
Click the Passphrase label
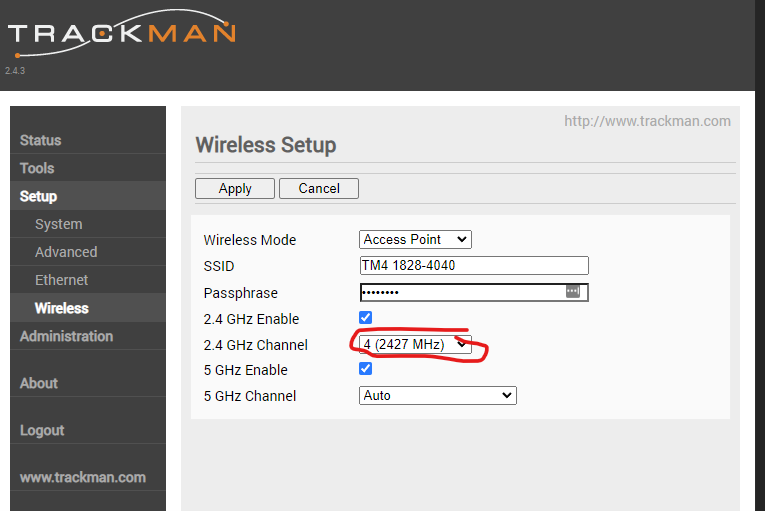(x=241, y=293)
